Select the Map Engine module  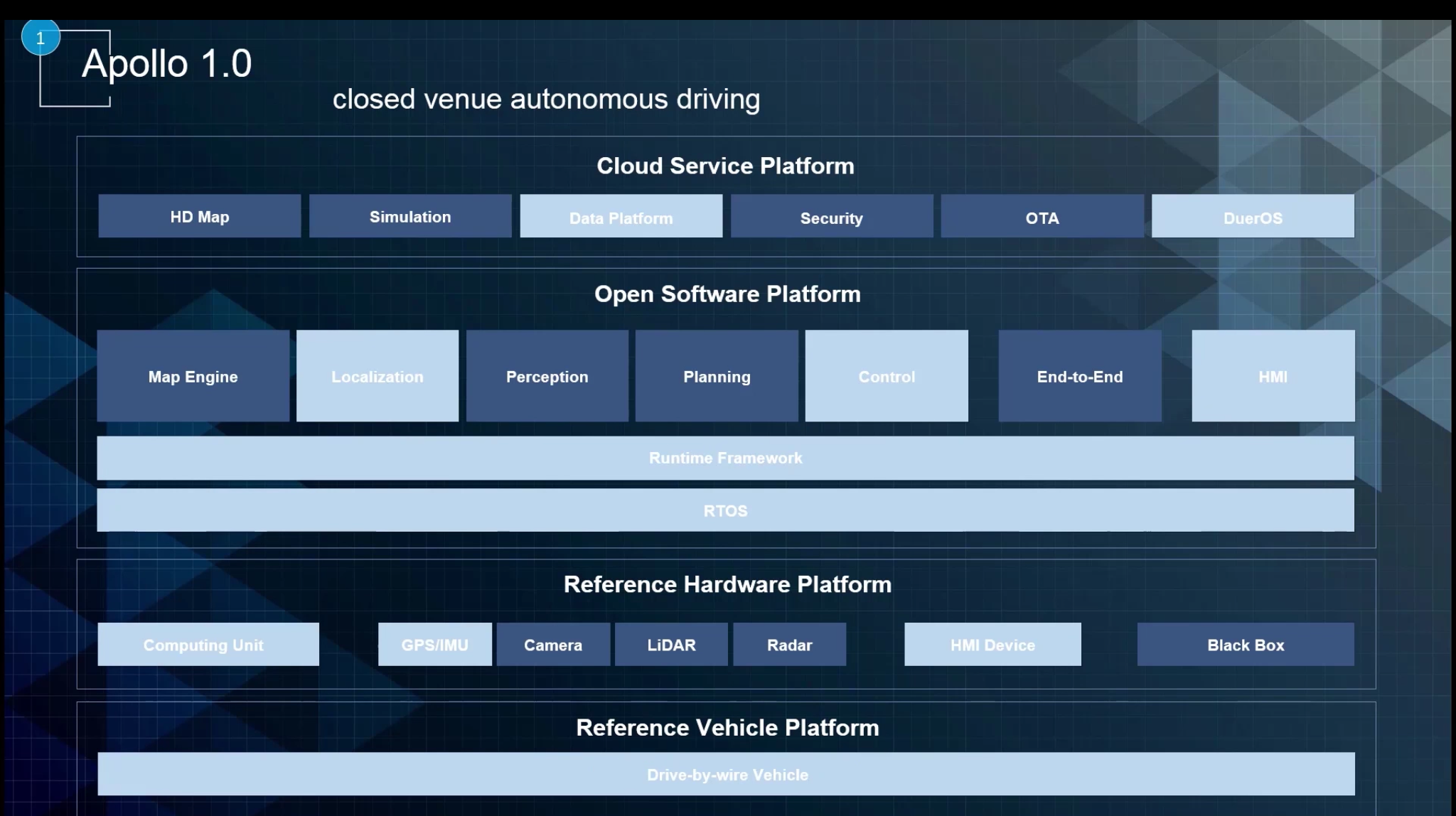(x=193, y=376)
